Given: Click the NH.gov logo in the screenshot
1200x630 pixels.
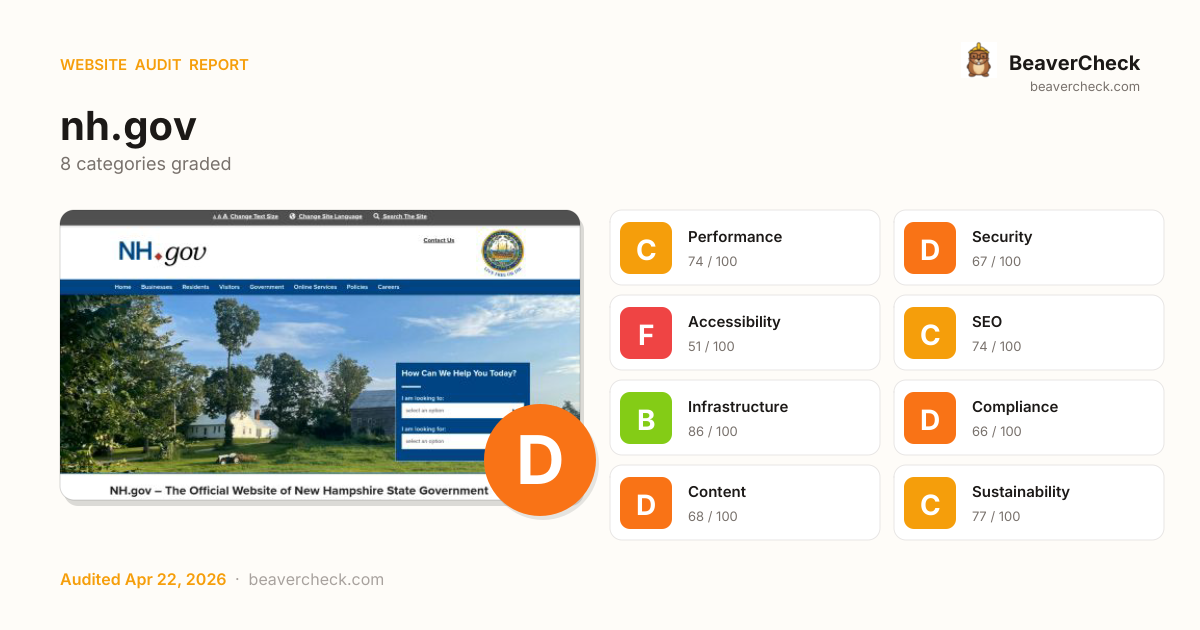Looking at the screenshot, I should click(x=162, y=252).
